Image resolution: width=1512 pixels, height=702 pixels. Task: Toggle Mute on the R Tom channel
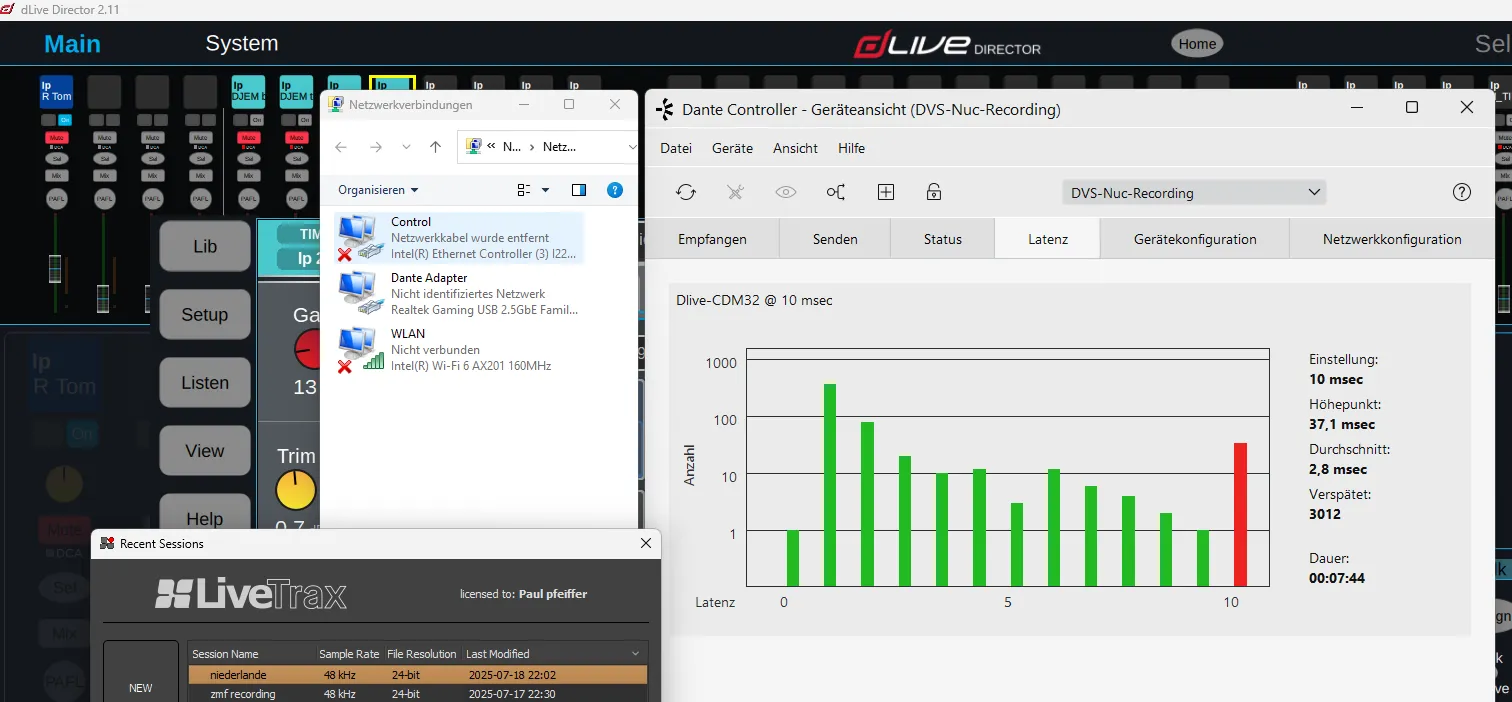56,138
